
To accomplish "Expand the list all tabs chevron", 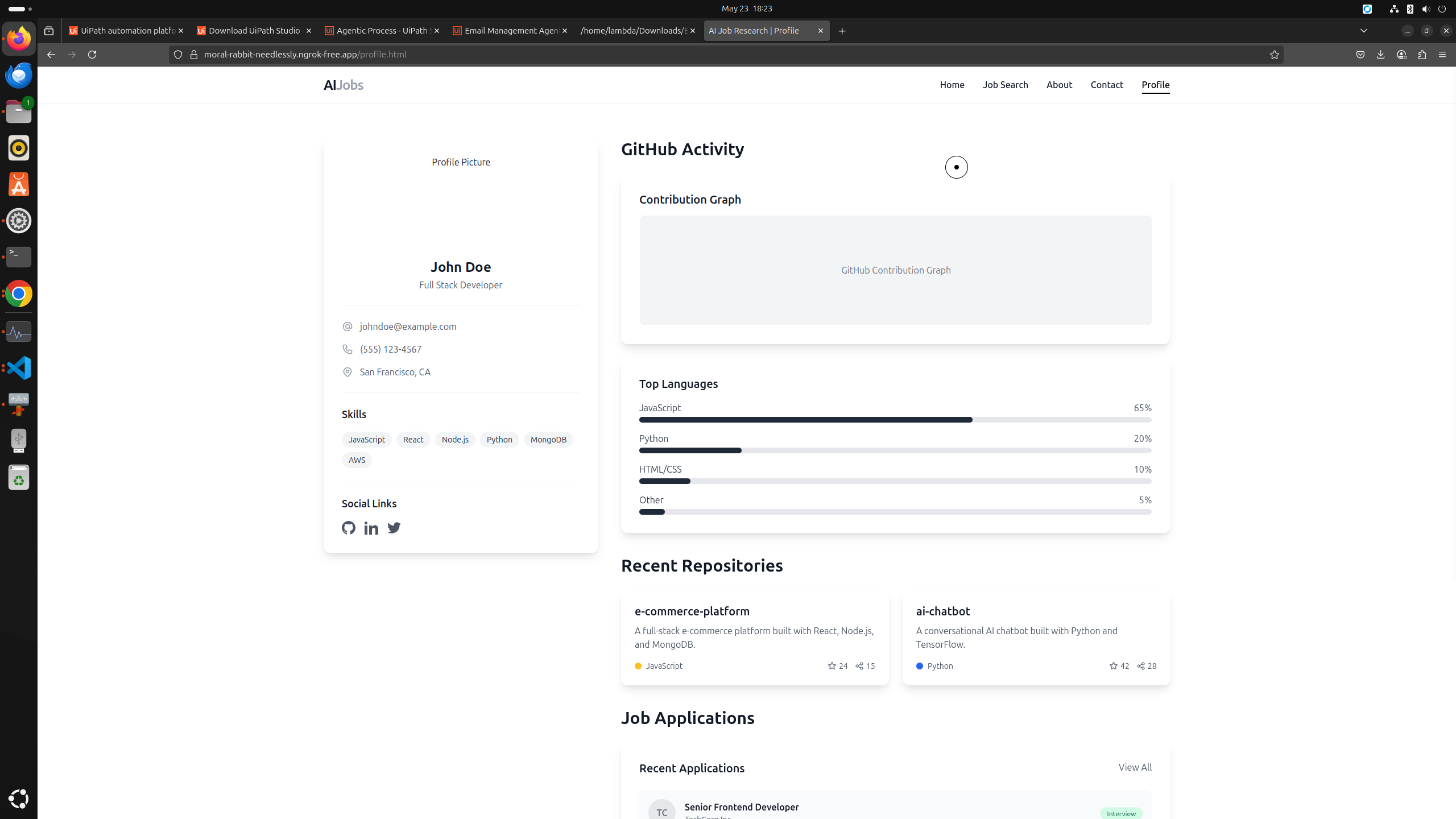I will (x=1363, y=31).
